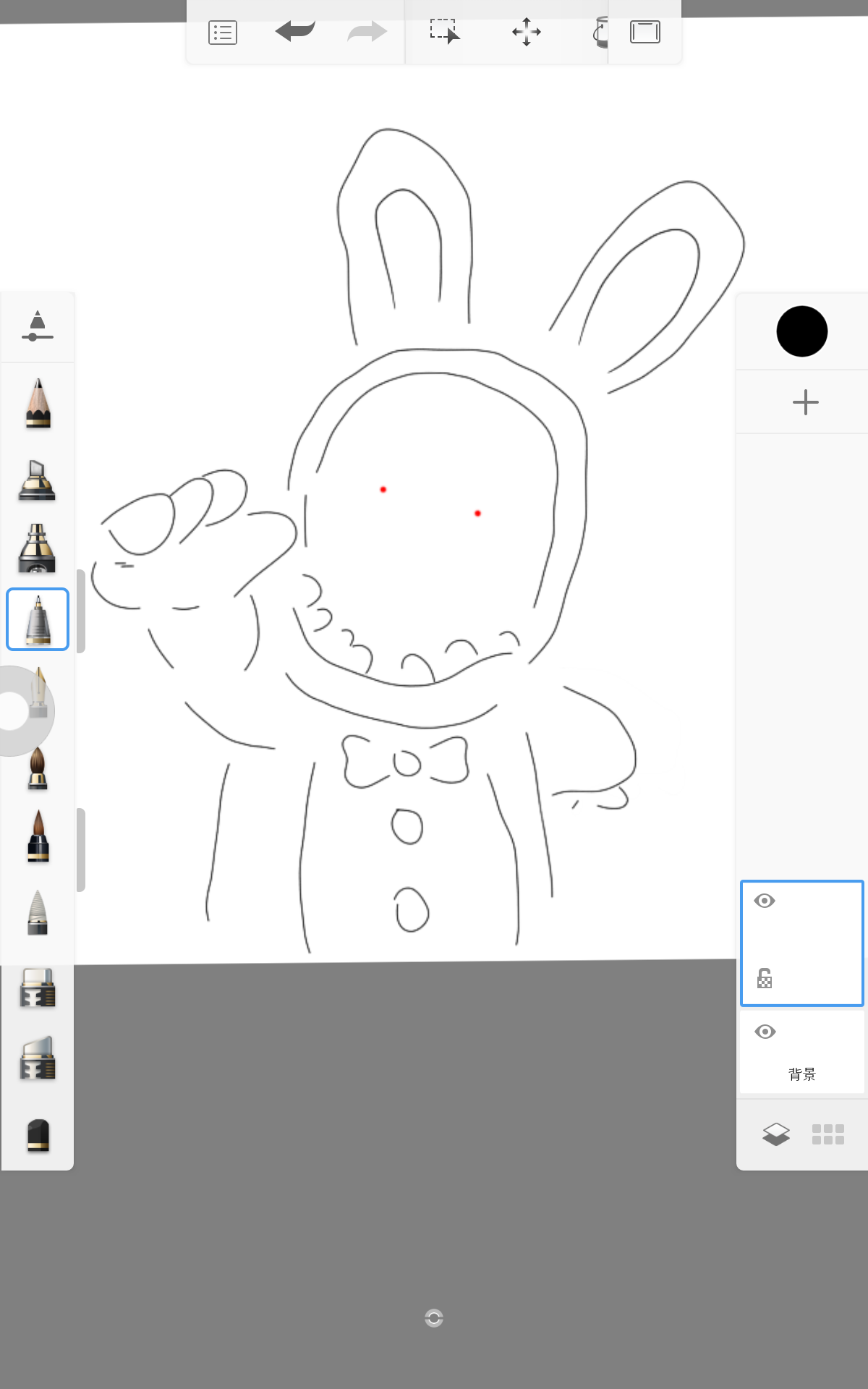Open the main menu list icon
868x1389 pixels.
[223, 33]
